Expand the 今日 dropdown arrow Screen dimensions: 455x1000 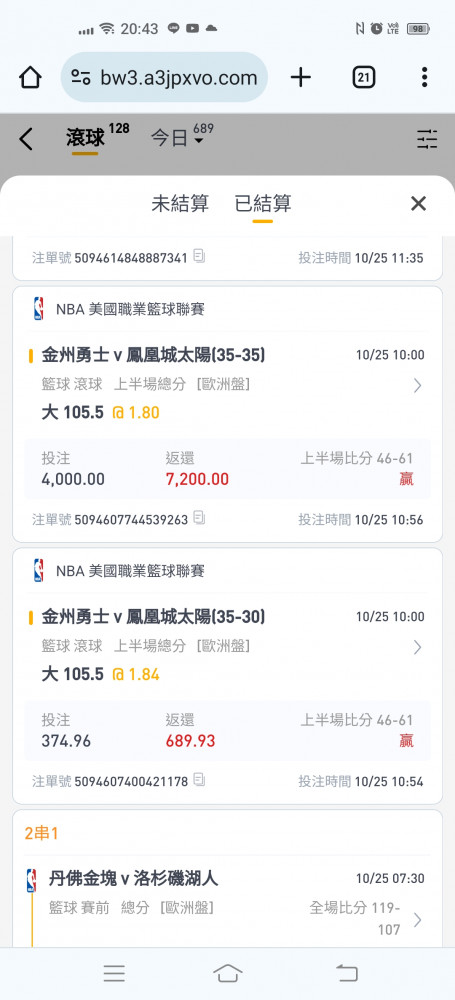click(198, 140)
